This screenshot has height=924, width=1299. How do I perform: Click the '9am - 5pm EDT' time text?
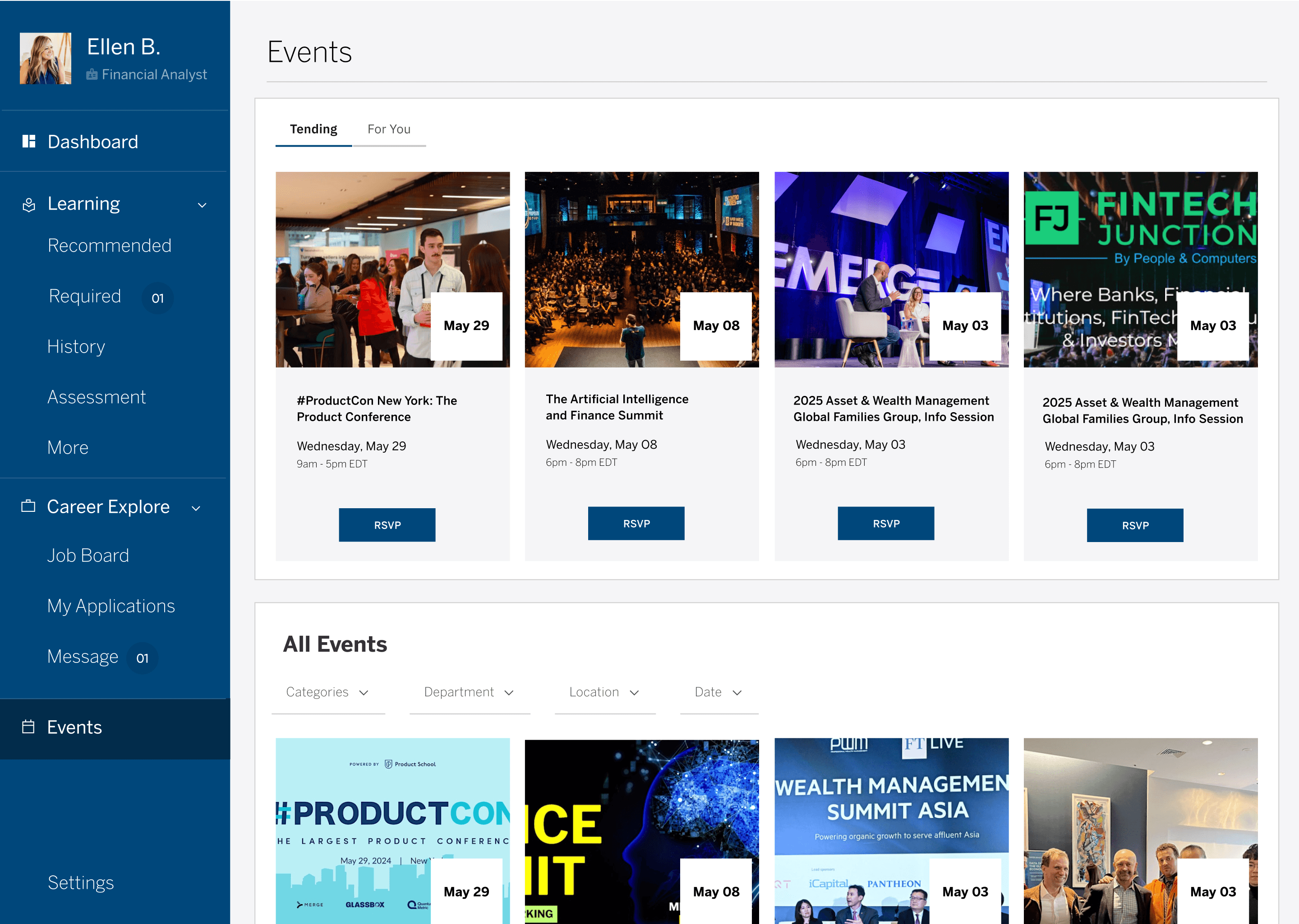(x=332, y=464)
